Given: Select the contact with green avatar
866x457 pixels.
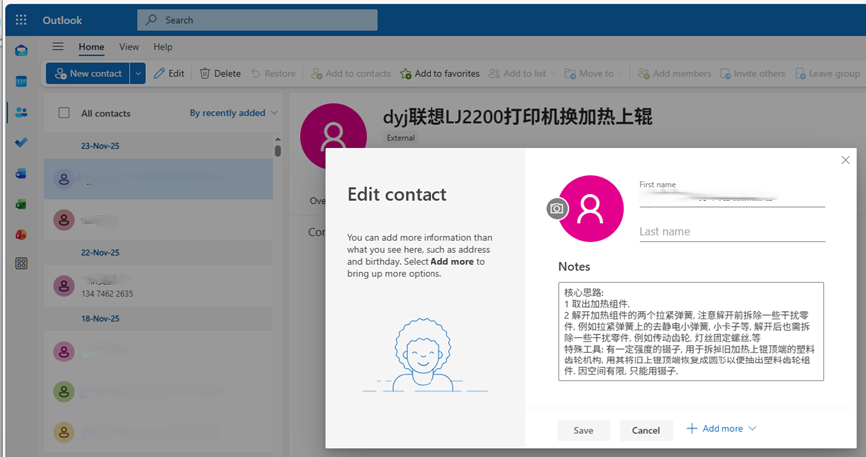Looking at the screenshot, I should click(x=159, y=392).
